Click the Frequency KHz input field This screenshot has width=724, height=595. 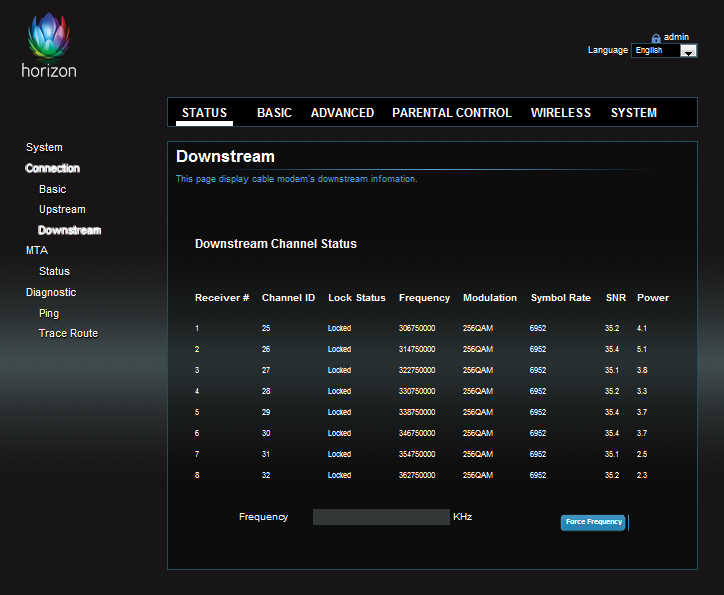pos(381,517)
